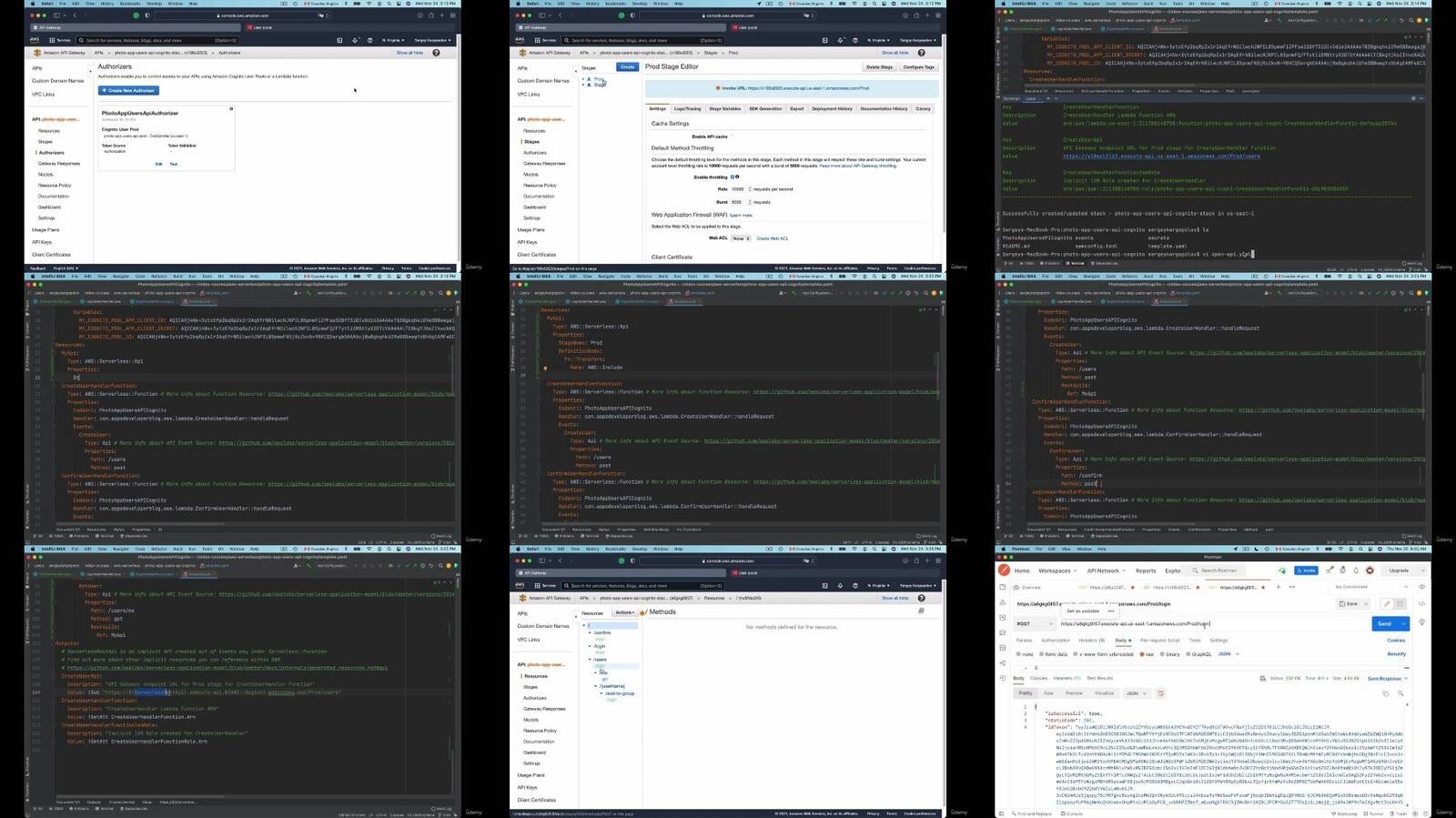Adjust the Rate requests-per-second stepper
Image resolution: width=1456 pixels, height=818 pixels.
(750, 189)
